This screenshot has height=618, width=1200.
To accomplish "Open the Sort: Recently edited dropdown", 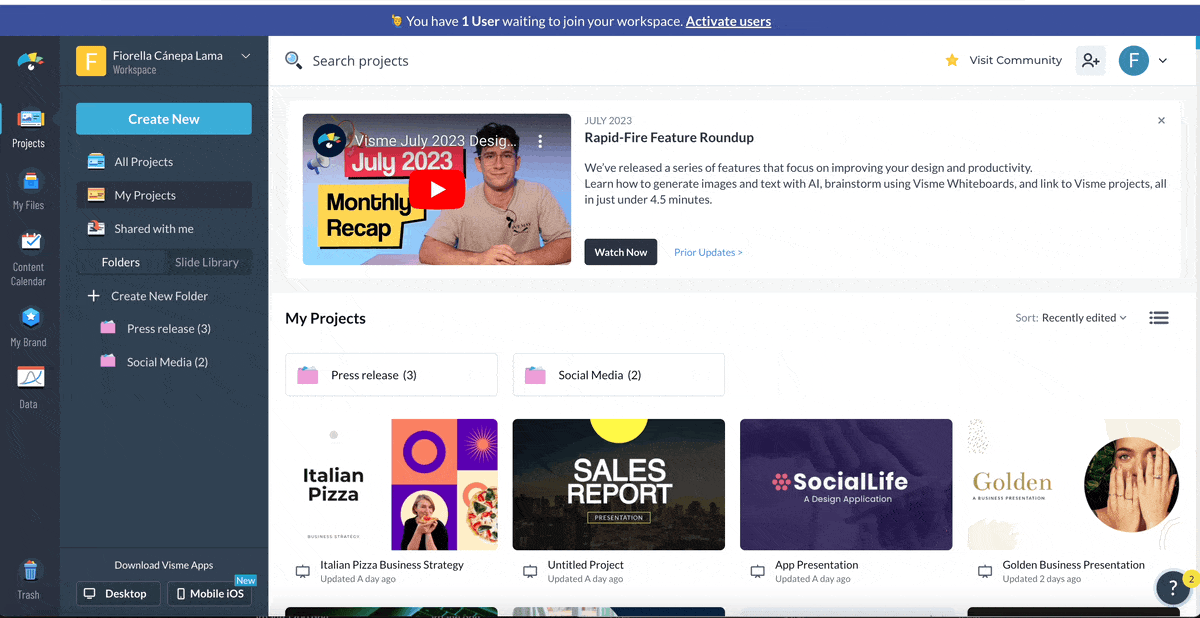I will tap(1071, 318).
